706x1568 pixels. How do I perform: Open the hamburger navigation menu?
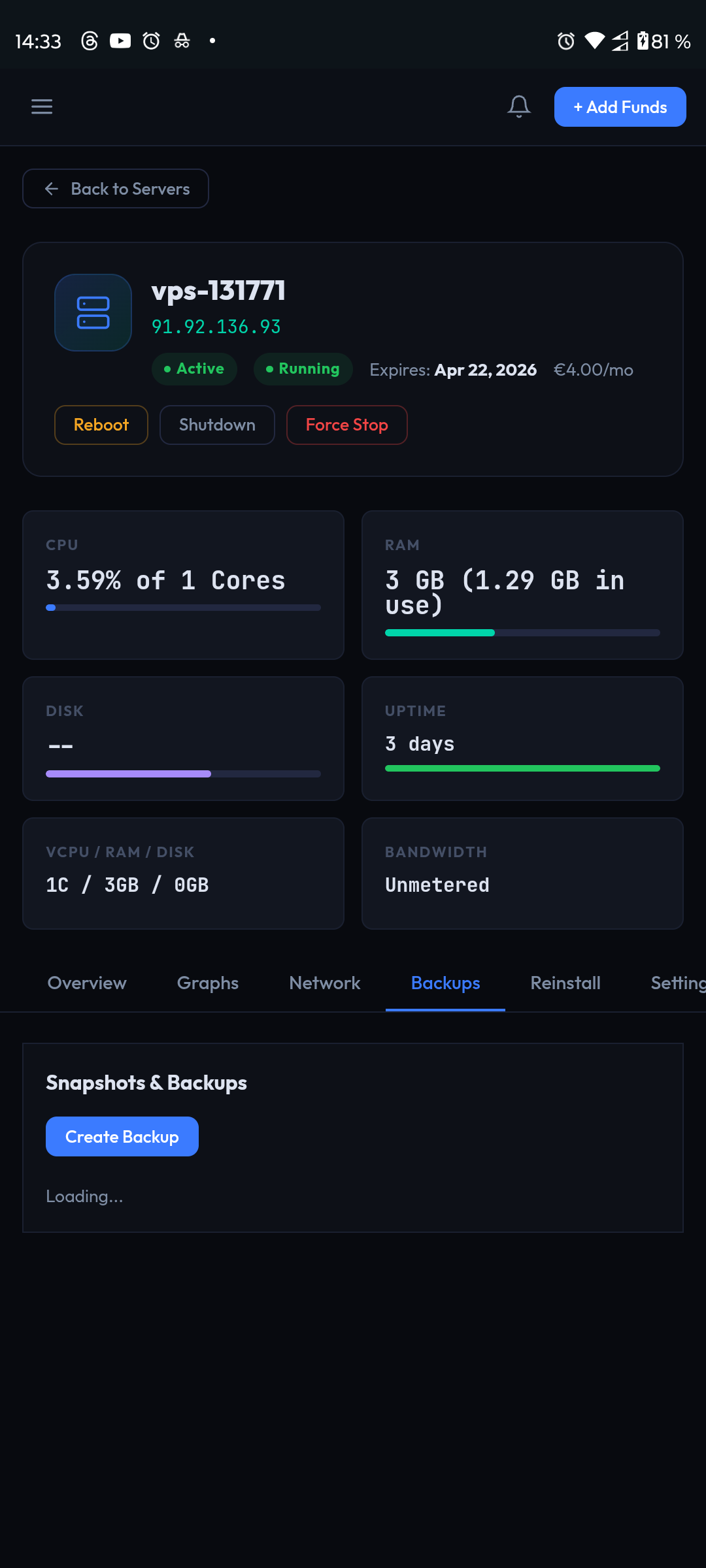tap(42, 106)
